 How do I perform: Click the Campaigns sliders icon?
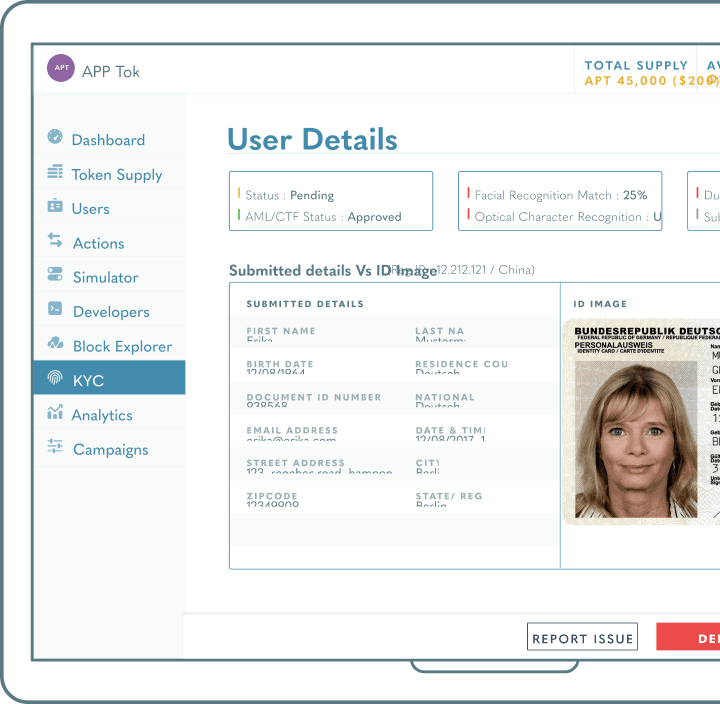click(55, 447)
